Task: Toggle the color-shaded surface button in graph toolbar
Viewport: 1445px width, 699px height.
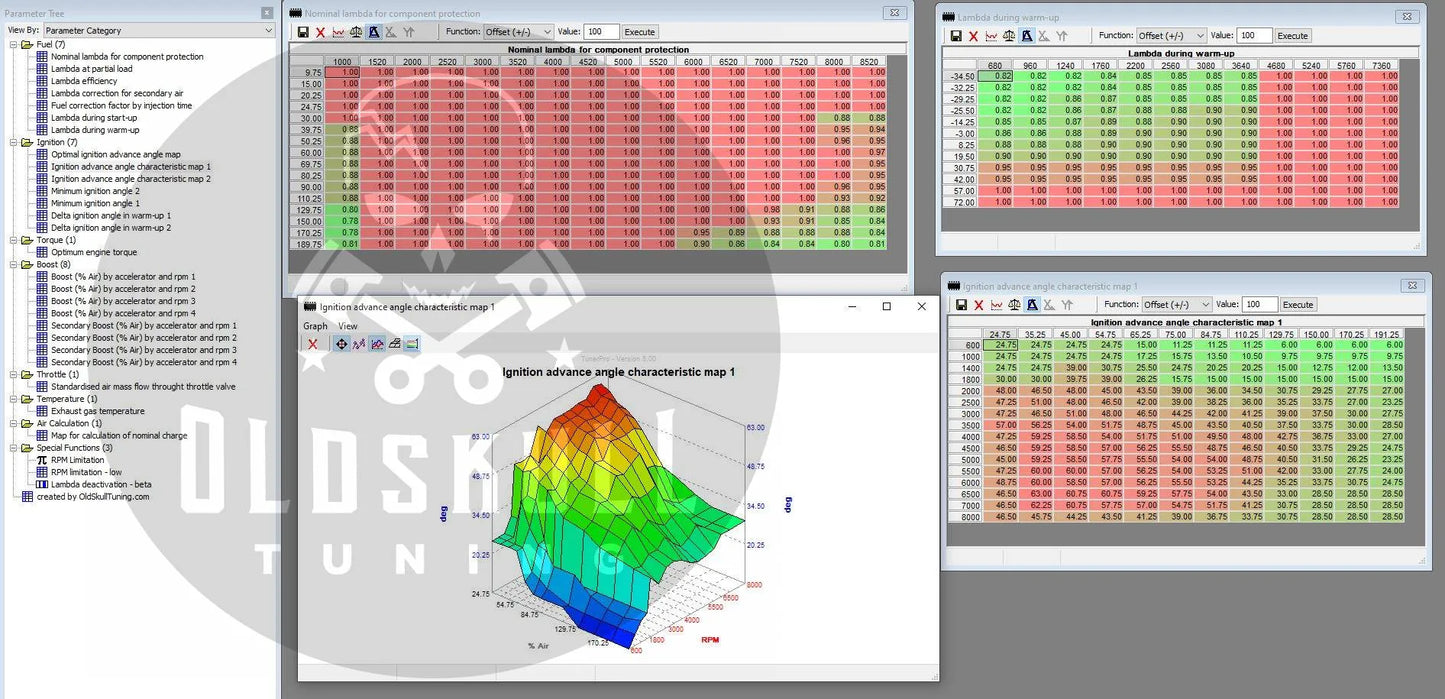Action: [412, 344]
